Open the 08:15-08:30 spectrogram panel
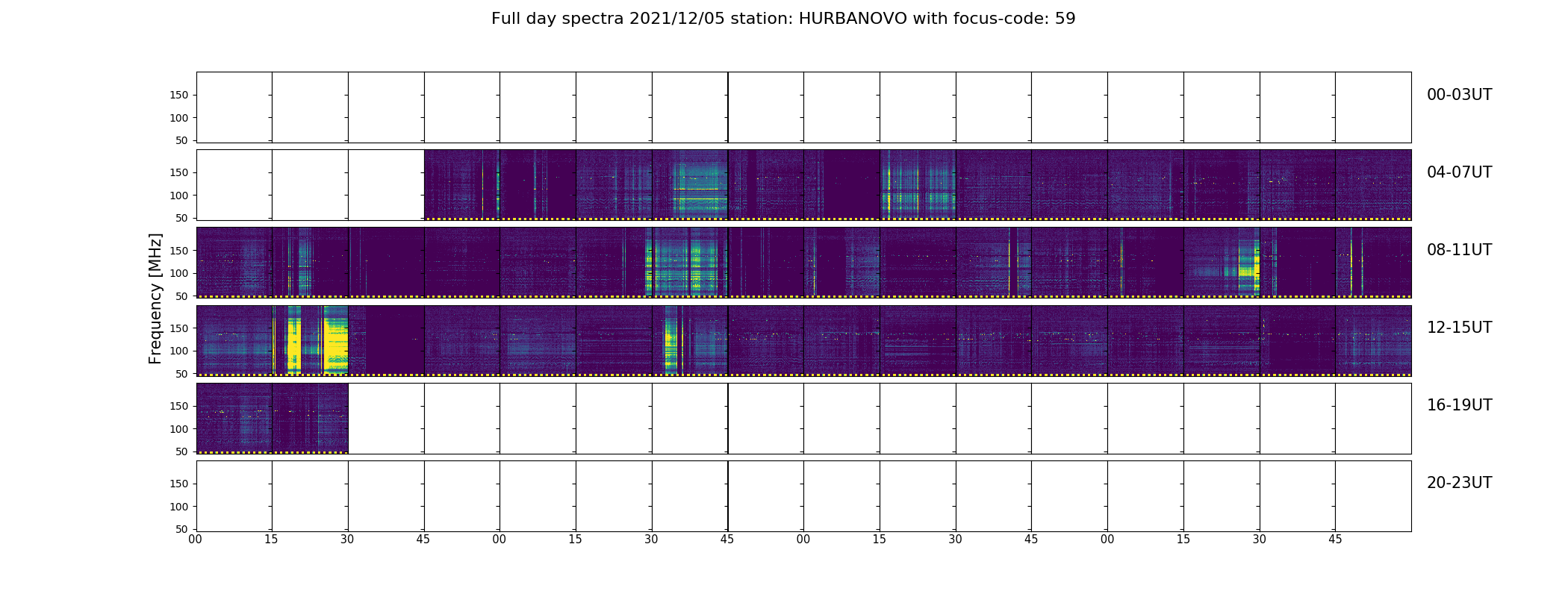This screenshot has width=1568, height=597. [310, 263]
